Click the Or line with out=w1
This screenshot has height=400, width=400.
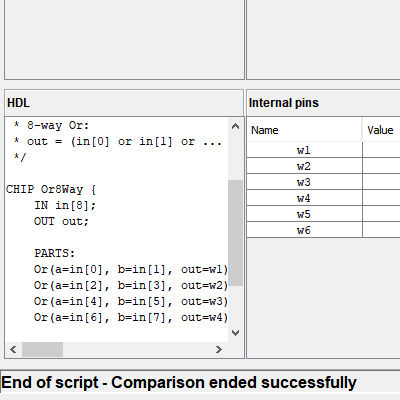[131, 269]
